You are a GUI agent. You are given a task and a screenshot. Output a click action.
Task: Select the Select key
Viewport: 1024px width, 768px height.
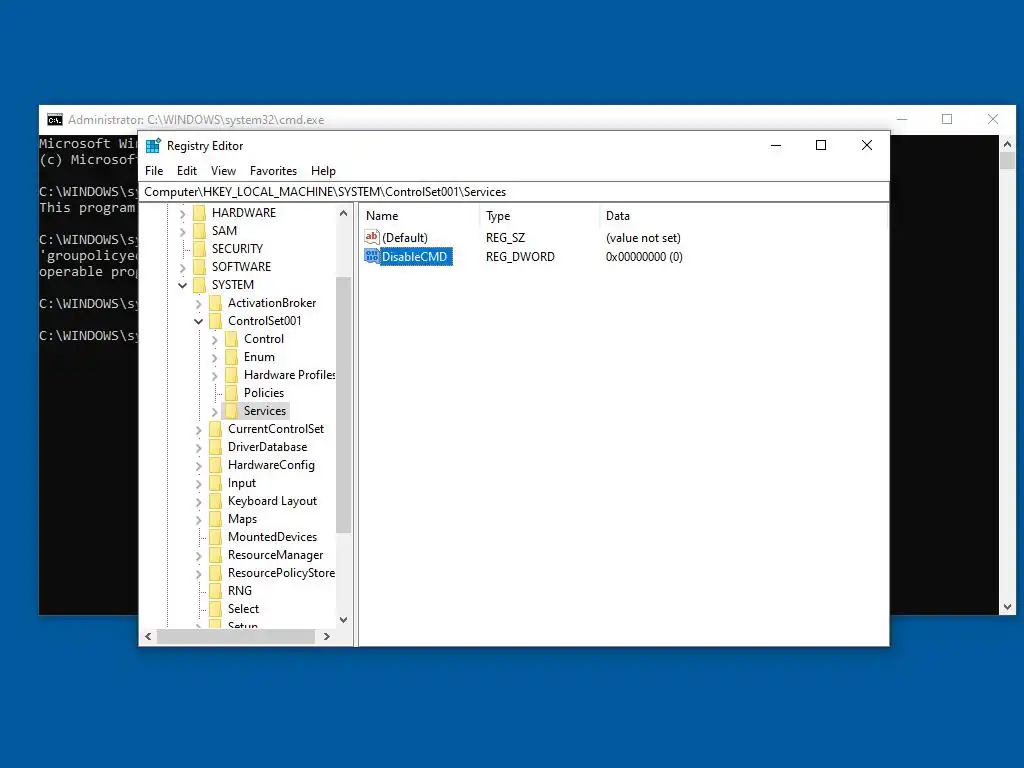click(x=244, y=609)
